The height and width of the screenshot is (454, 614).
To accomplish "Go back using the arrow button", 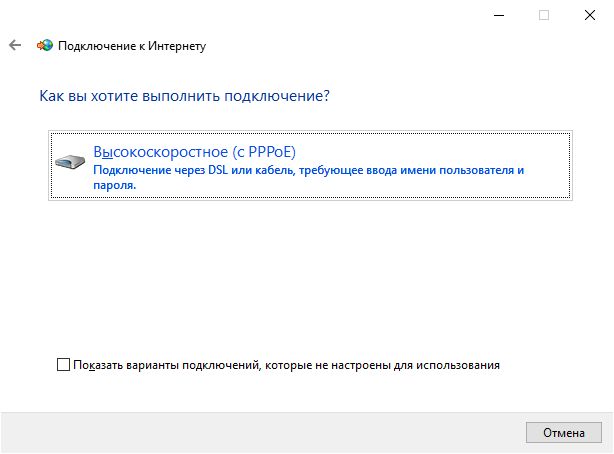I will 15,46.
